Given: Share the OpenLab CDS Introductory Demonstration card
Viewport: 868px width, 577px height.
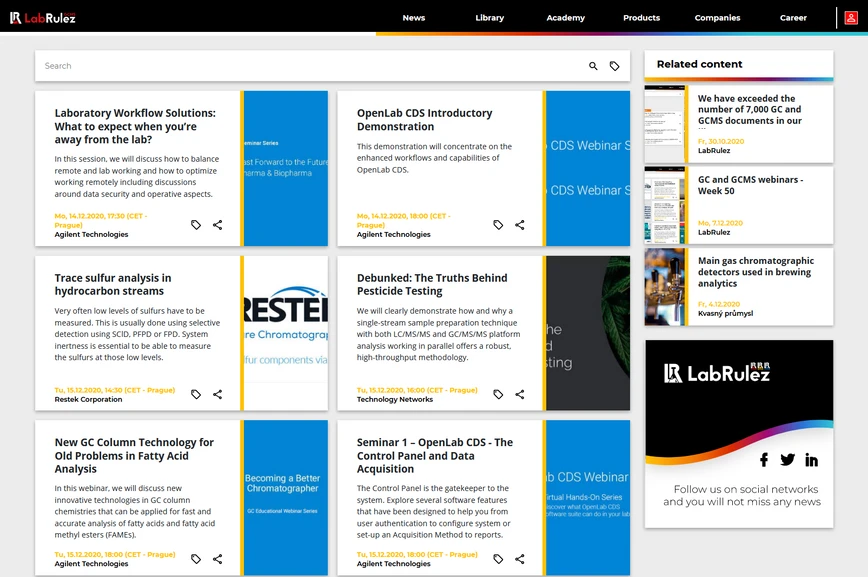Looking at the screenshot, I should pos(520,225).
